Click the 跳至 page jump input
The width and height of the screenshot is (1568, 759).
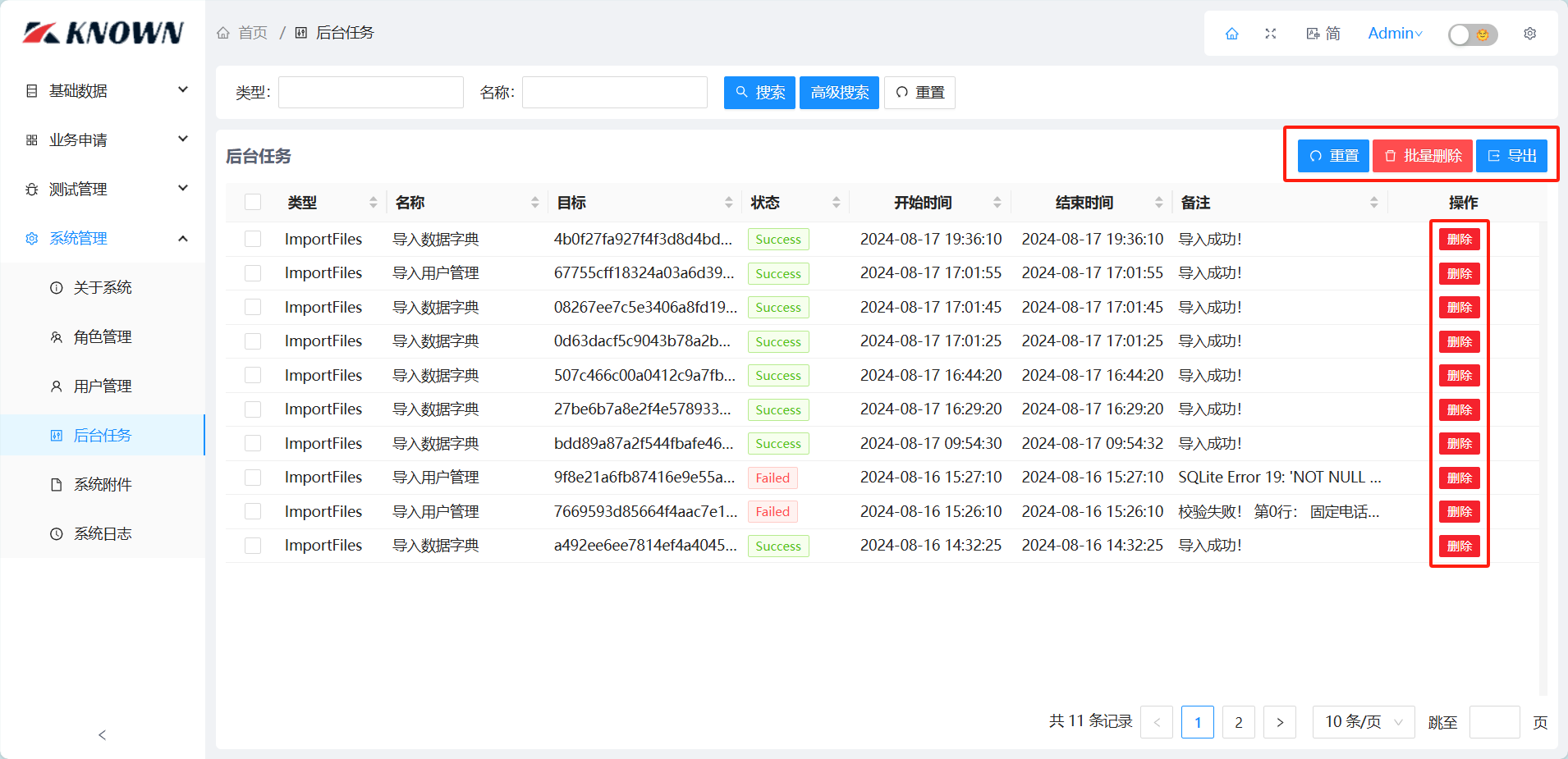[1494, 722]
